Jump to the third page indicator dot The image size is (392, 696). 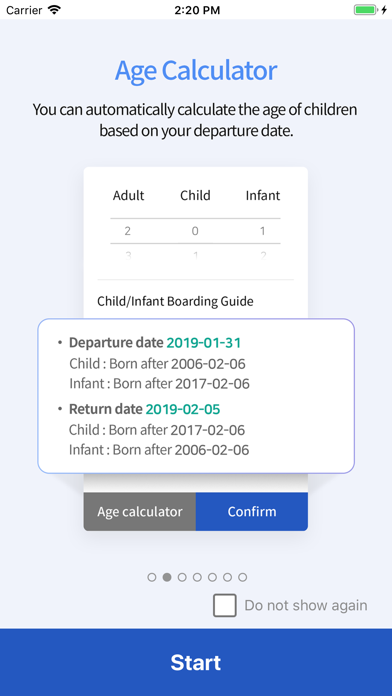coord(182,577)
